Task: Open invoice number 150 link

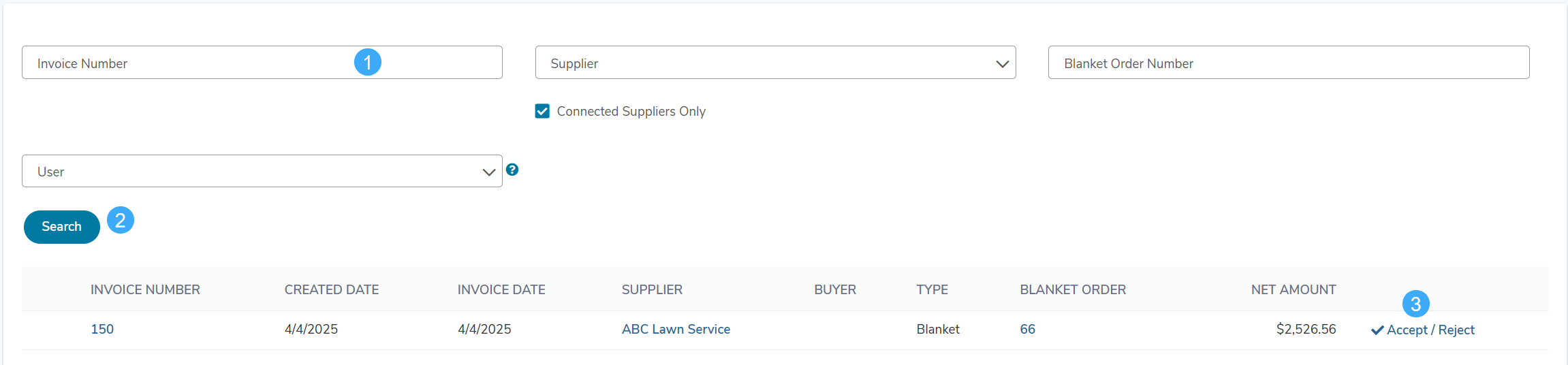Action: [x=102, y=329]
